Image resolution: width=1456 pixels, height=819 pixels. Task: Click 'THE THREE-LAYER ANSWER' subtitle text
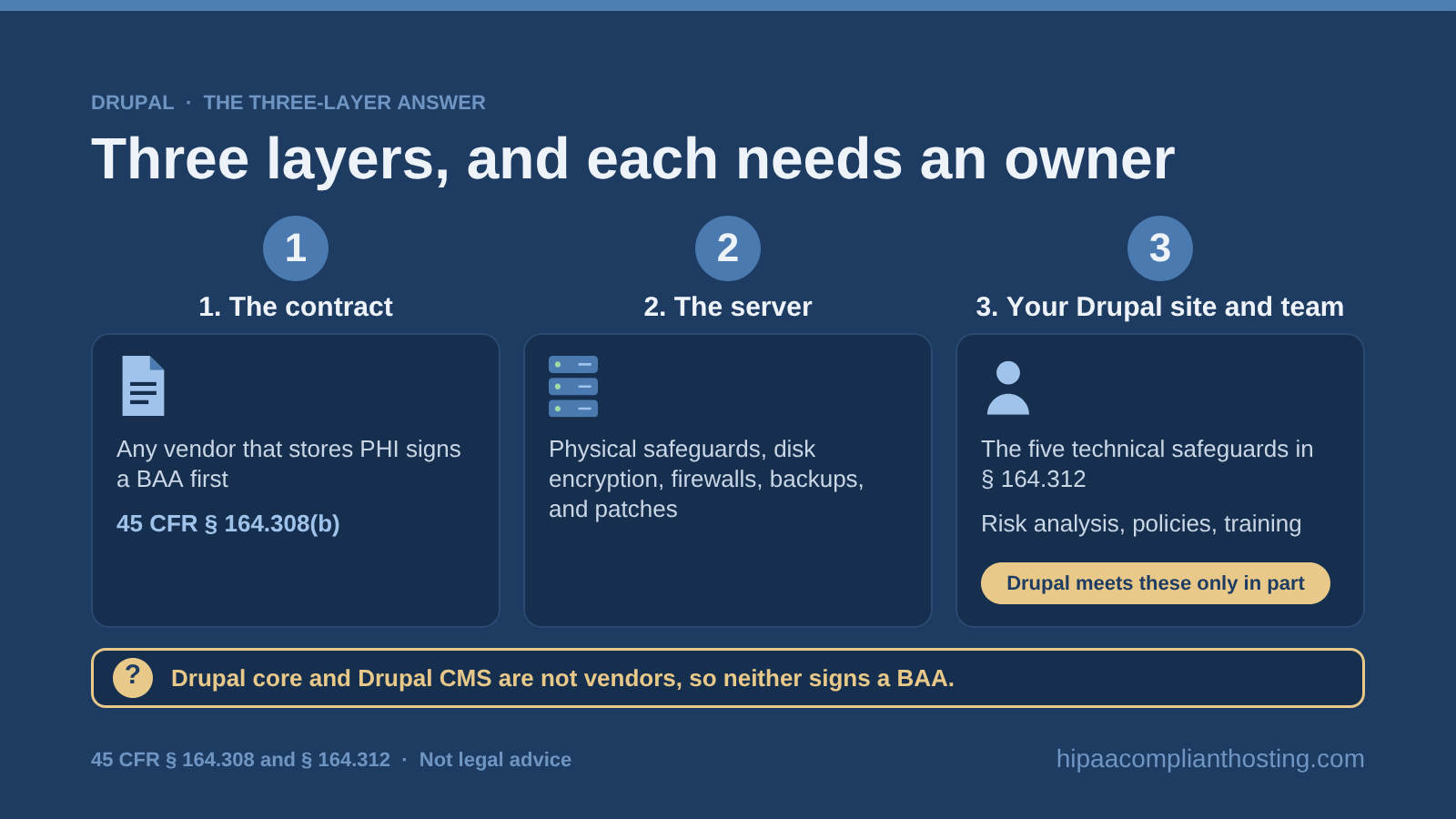click(x=344, y=103)
